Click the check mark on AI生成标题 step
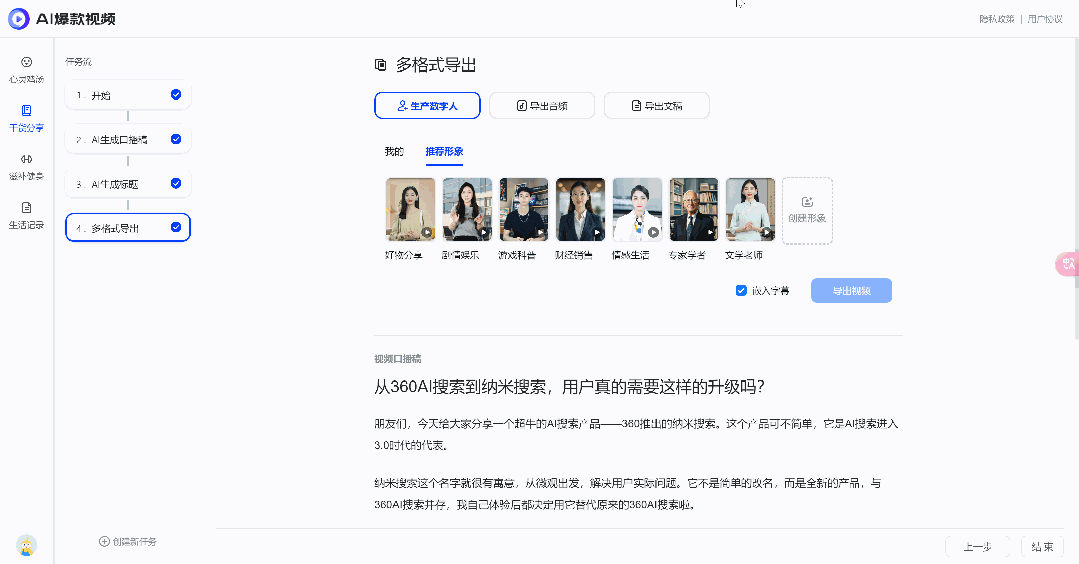 pyautogui.click(x=176, y=184)
